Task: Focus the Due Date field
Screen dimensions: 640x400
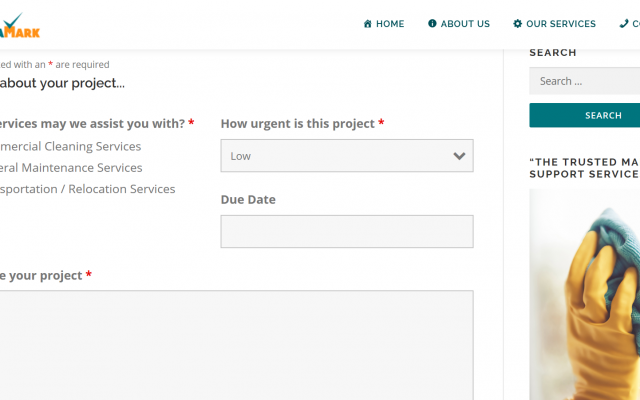Action: [346, 232]
